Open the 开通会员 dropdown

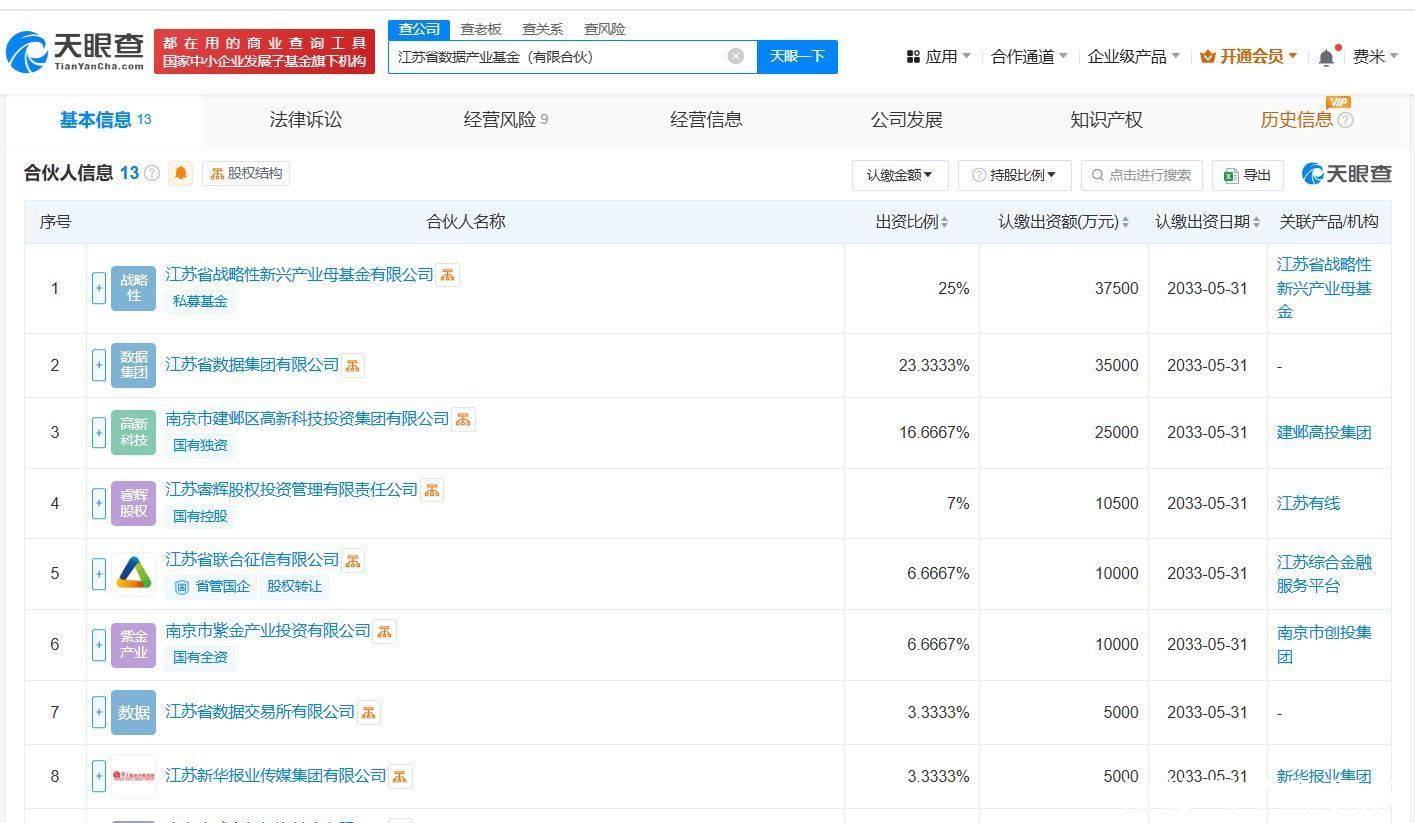1248,57
